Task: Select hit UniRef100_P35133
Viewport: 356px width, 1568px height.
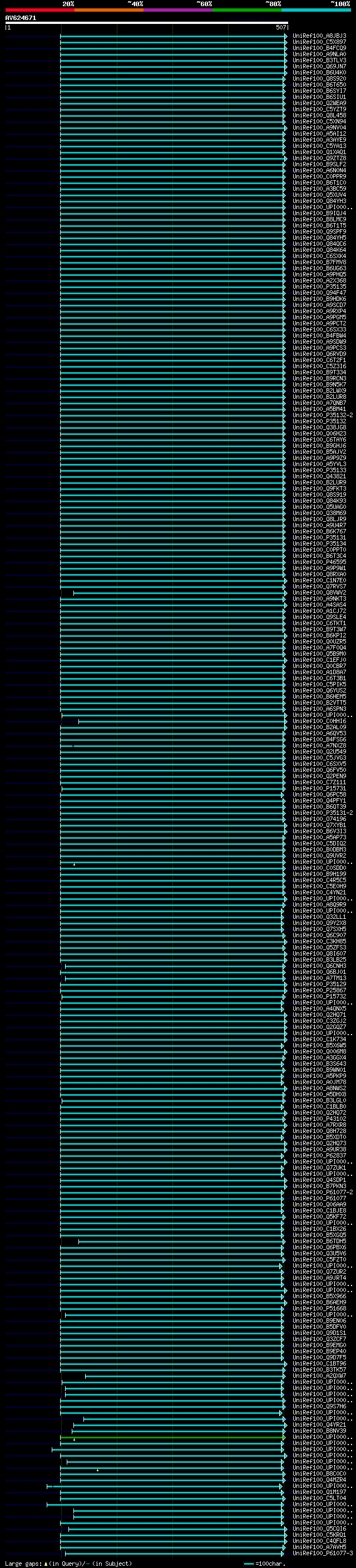Action: point(319,471)
